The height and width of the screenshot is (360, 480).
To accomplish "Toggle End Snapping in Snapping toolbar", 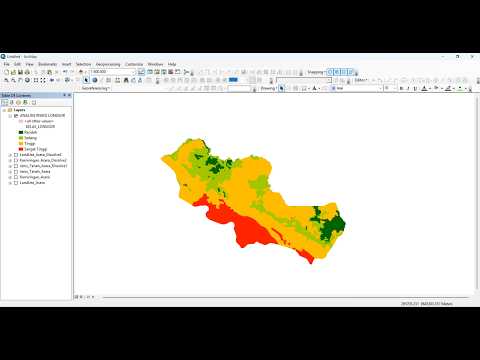I will (337, 72).
